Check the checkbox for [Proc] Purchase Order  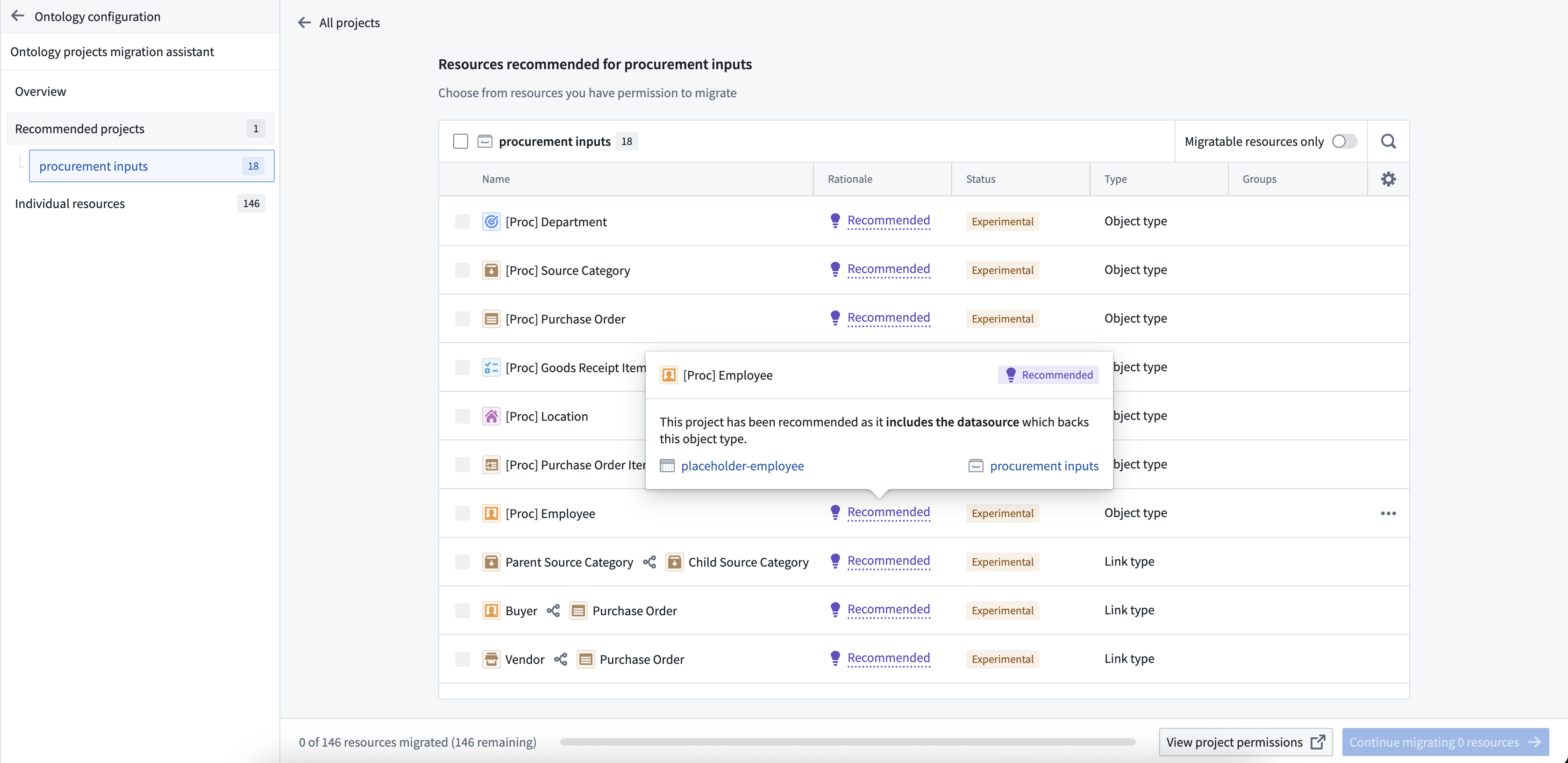coord(462,318)
